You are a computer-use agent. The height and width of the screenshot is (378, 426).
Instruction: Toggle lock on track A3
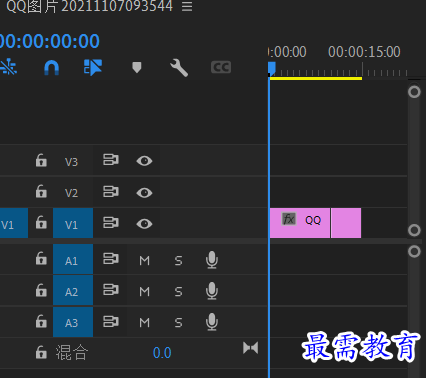pos(41,321)
